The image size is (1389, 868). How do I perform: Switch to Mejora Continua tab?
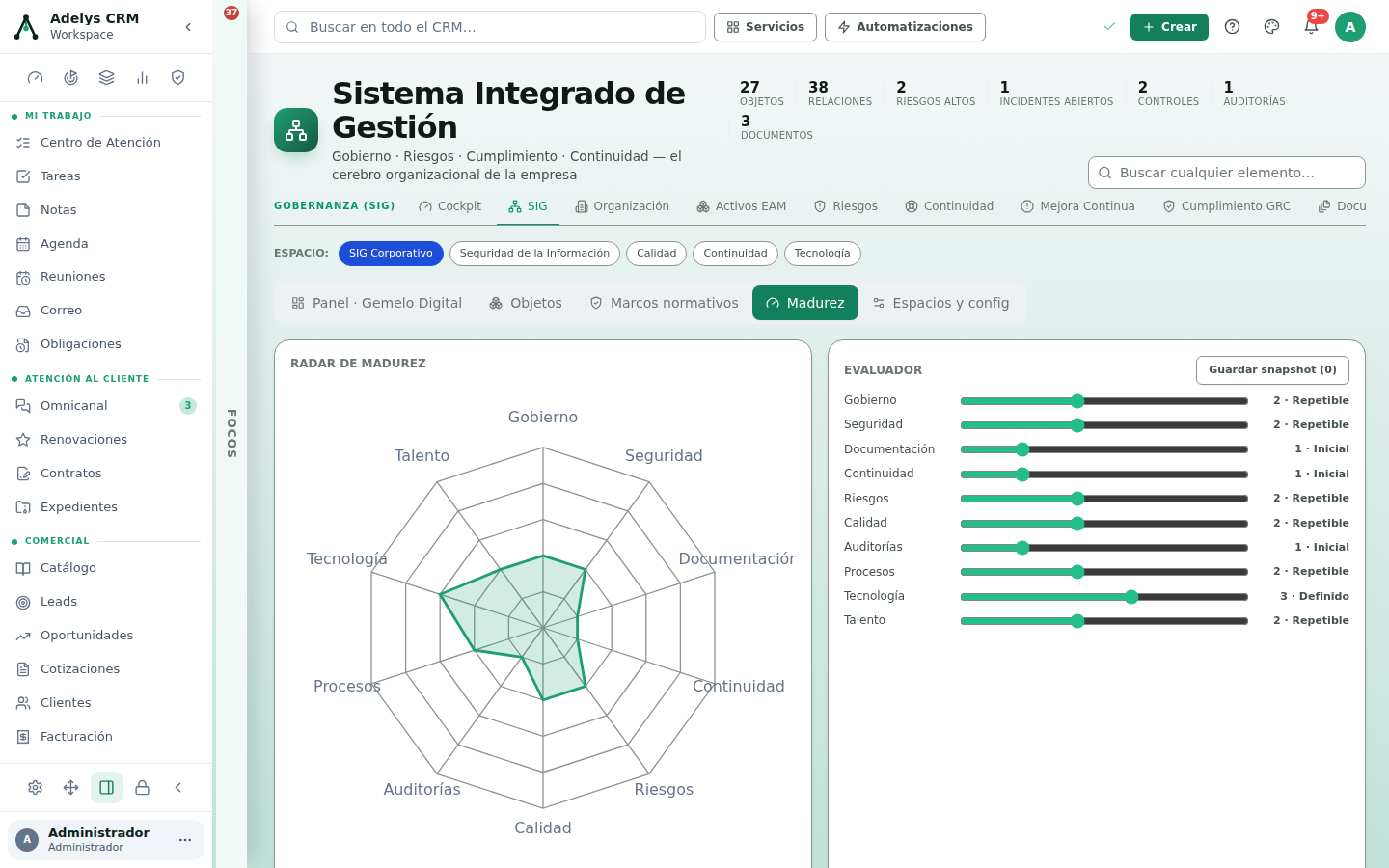(x=1077, y=206)
